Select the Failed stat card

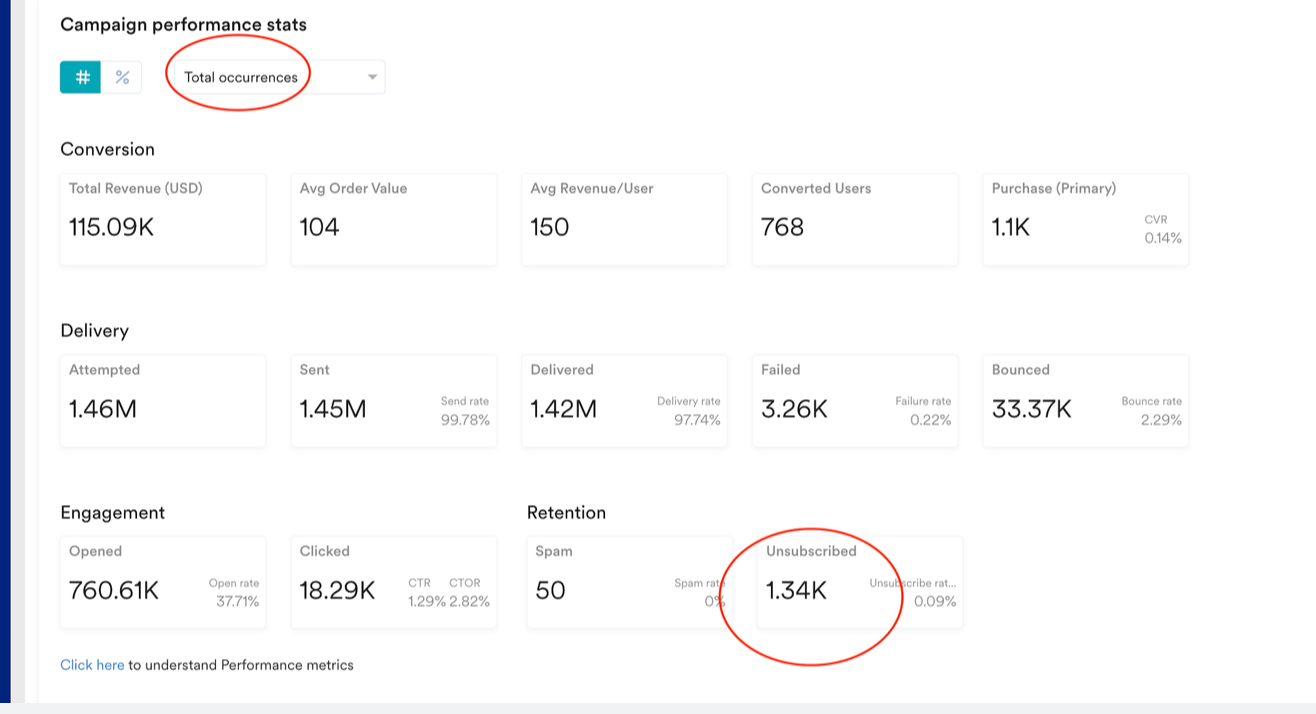(x=854, y=400)
